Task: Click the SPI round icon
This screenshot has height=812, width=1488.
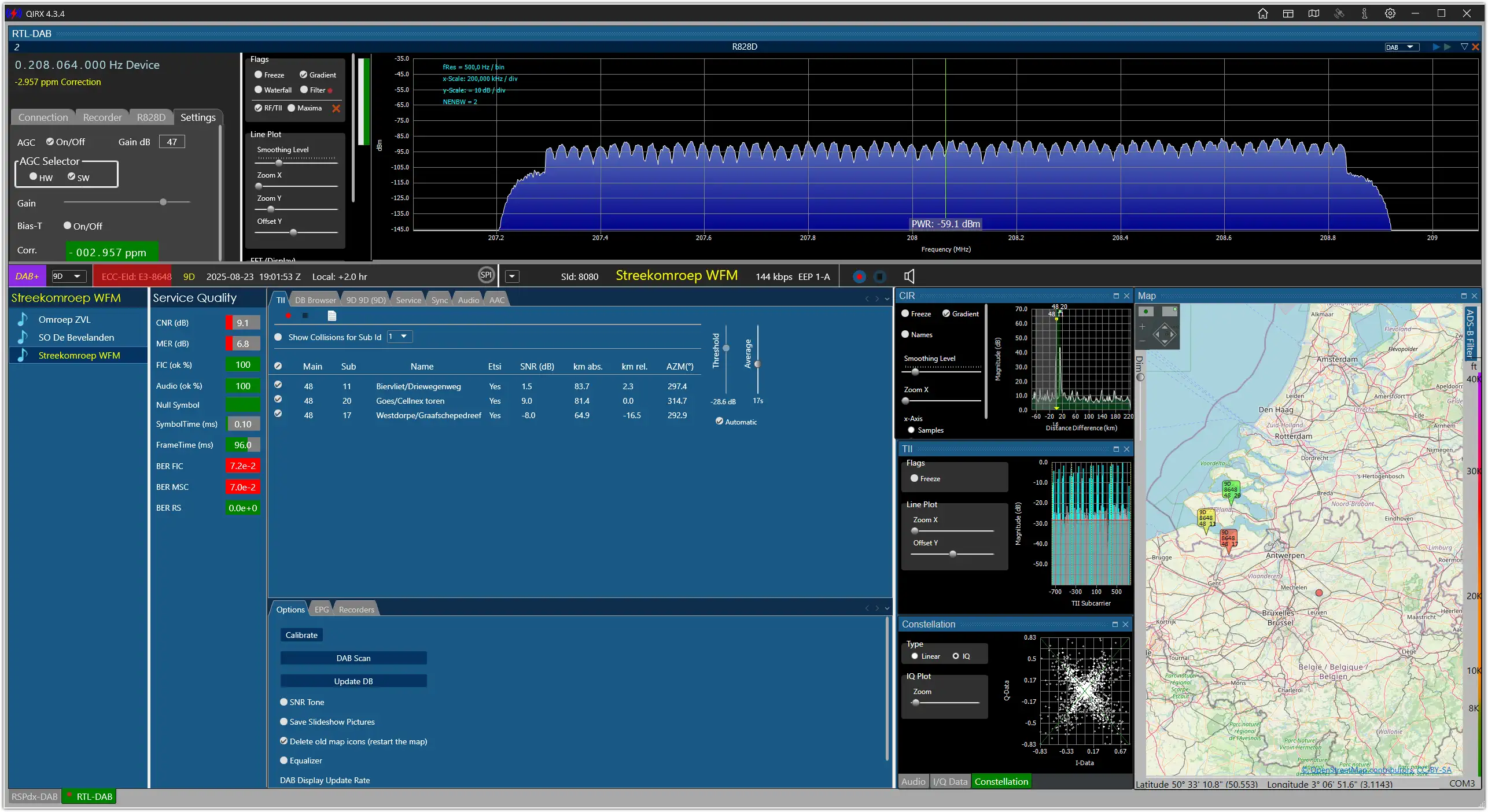Action: (x=487, y=275)
